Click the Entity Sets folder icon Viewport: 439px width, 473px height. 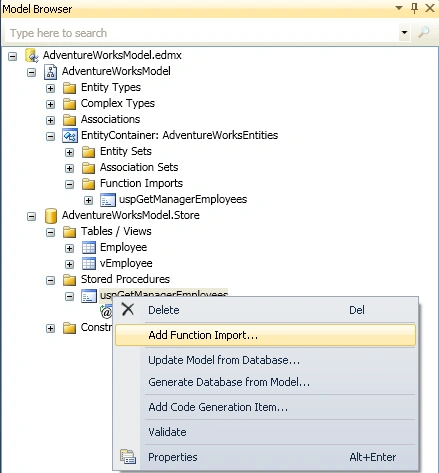coord(89,152)
